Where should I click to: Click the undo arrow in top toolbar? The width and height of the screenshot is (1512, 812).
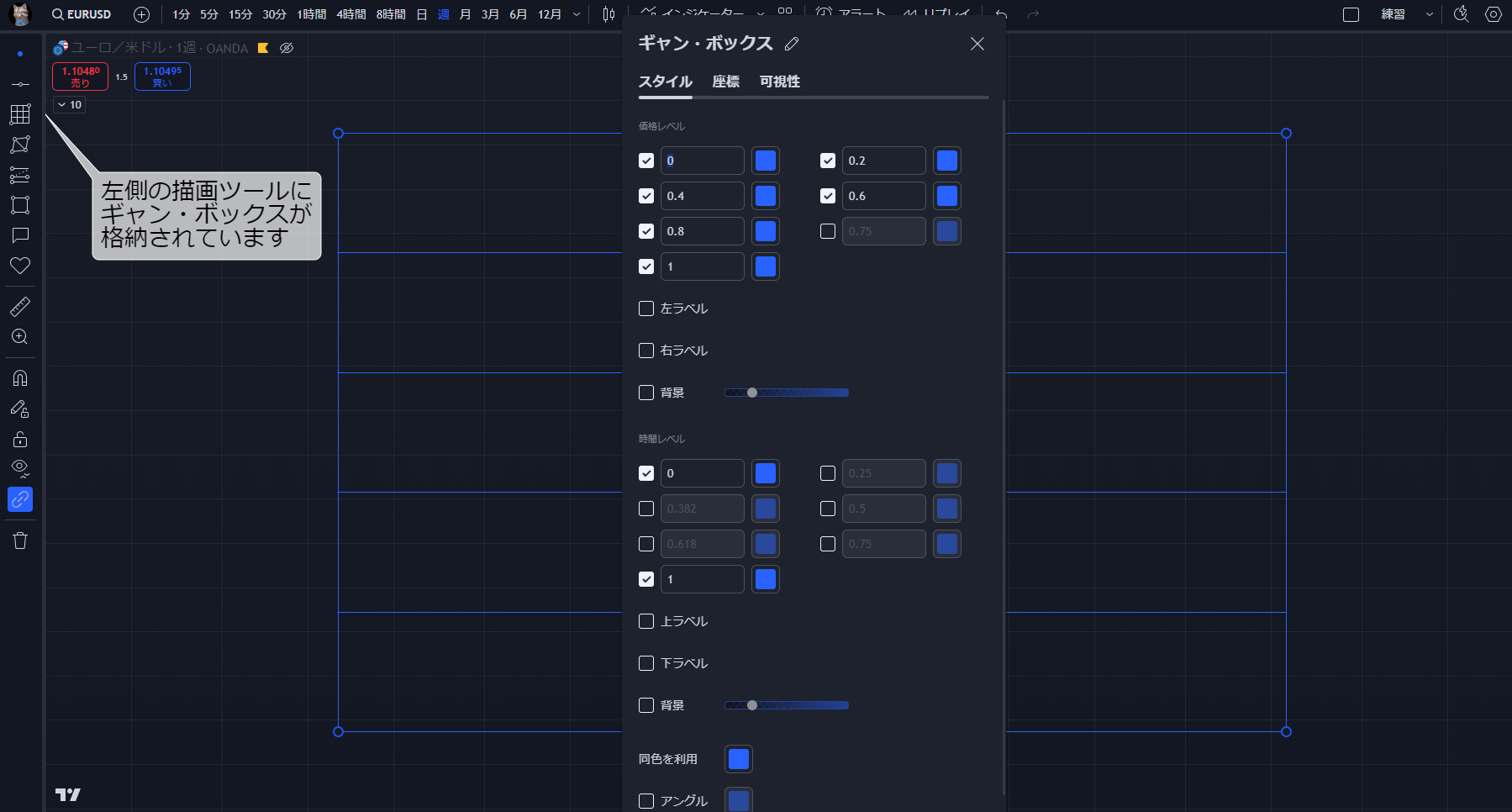1001,14
